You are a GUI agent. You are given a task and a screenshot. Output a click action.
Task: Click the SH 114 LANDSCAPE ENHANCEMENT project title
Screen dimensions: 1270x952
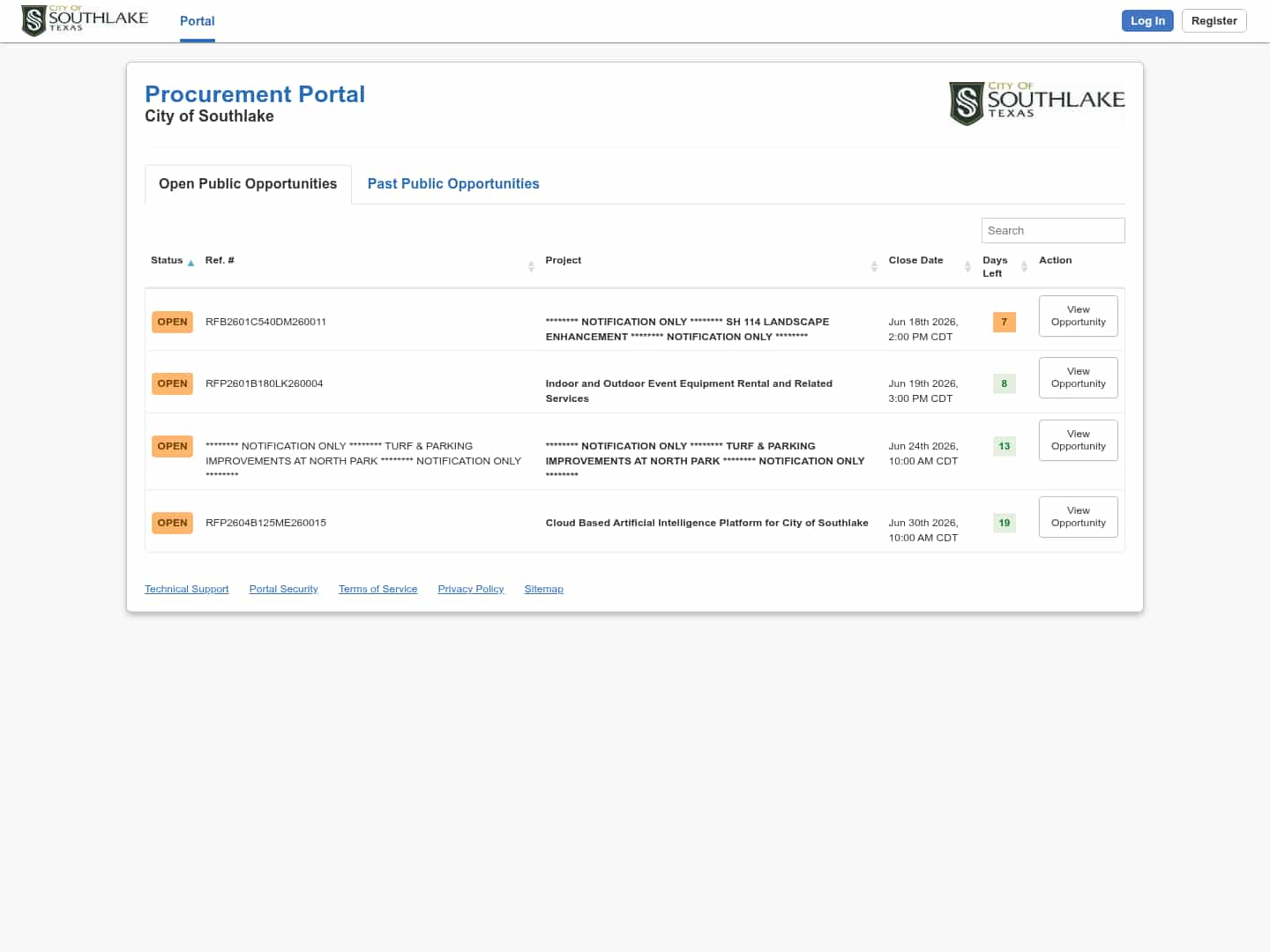coord(688,329)
